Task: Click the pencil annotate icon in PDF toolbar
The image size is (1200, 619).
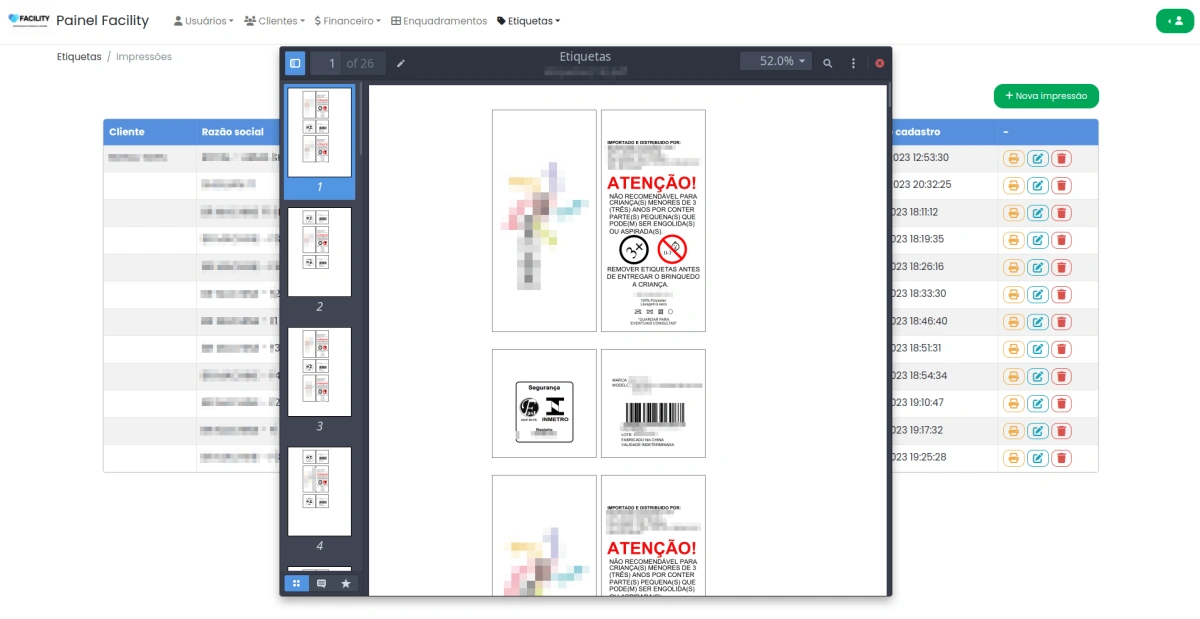Action: pos(401,63)
